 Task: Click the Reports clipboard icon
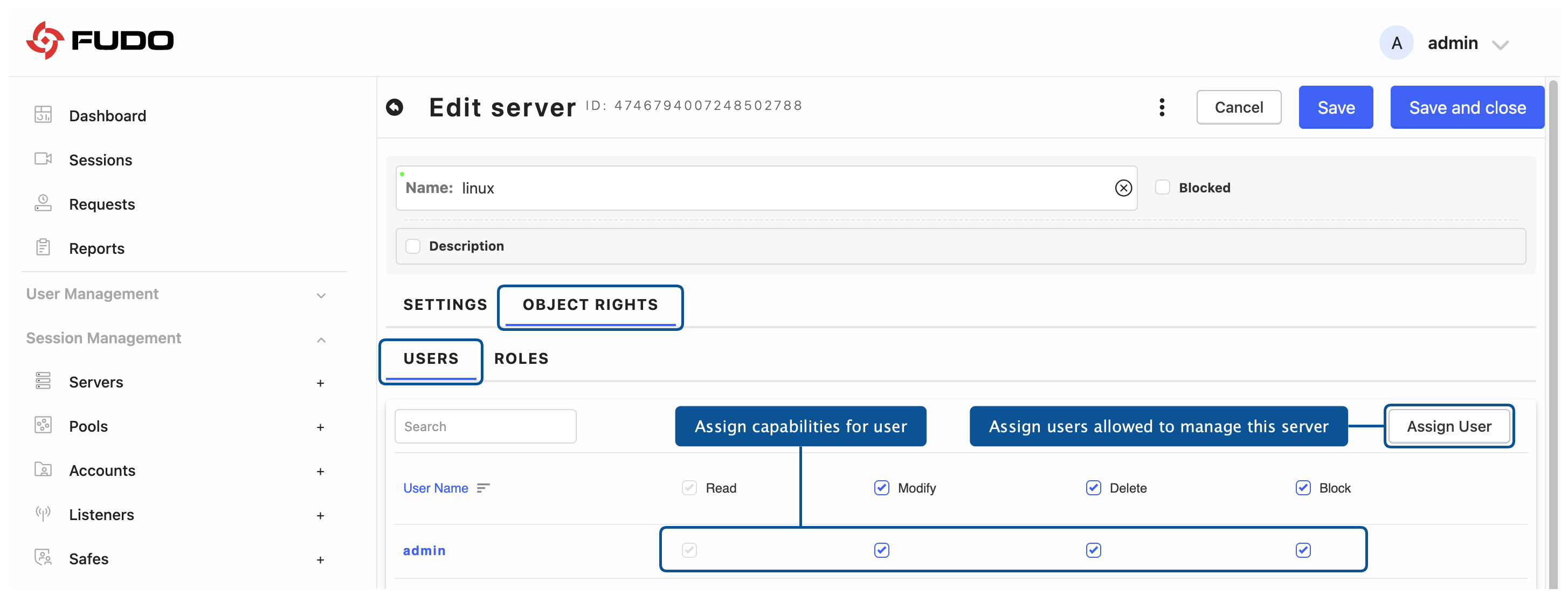(x=43, y=247)
